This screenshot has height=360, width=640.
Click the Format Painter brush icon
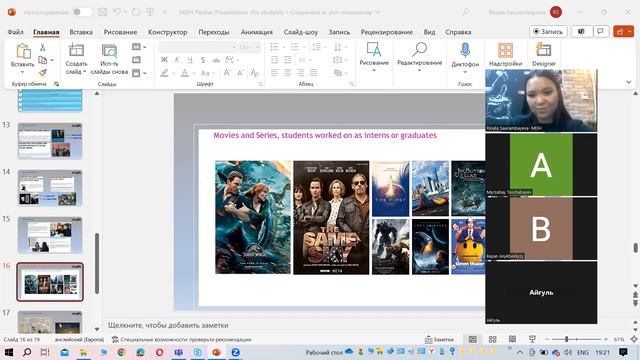(x=43, y=73)
